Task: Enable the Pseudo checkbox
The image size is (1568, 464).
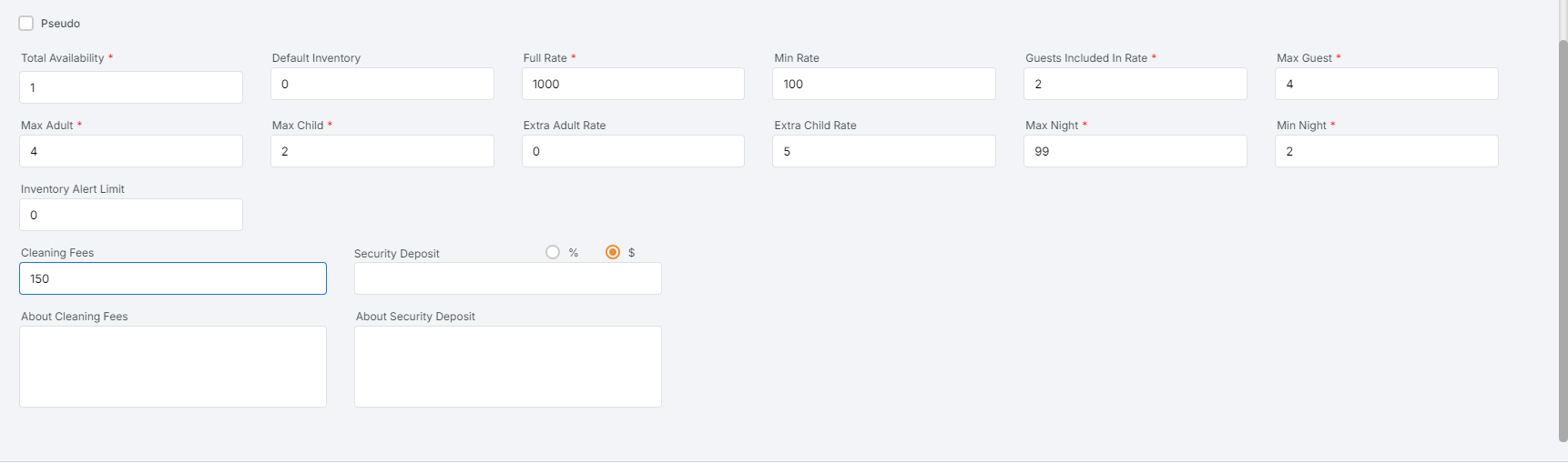Action: [x=26, y=24]
